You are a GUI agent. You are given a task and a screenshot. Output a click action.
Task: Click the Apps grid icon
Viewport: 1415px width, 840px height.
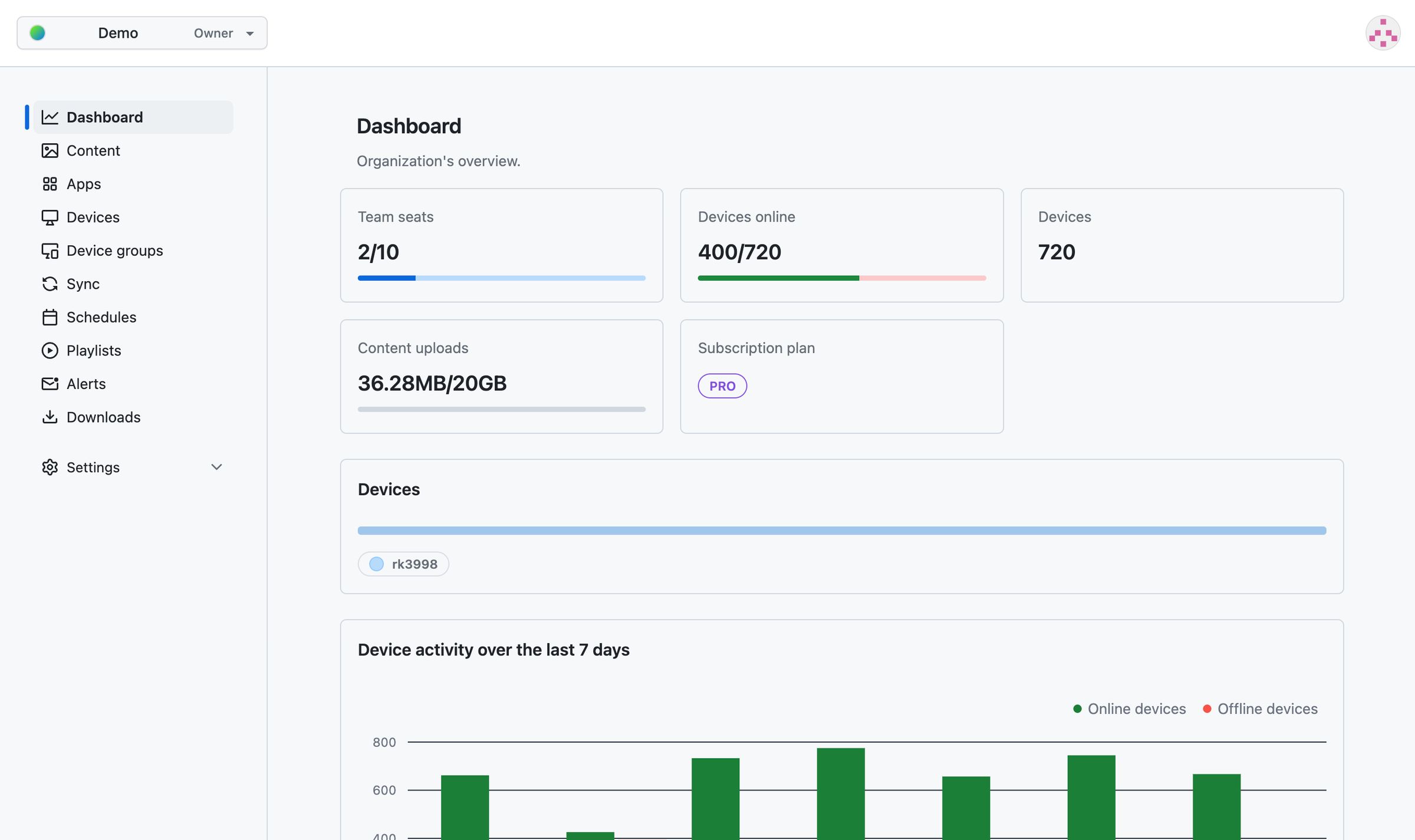(50, 184)
